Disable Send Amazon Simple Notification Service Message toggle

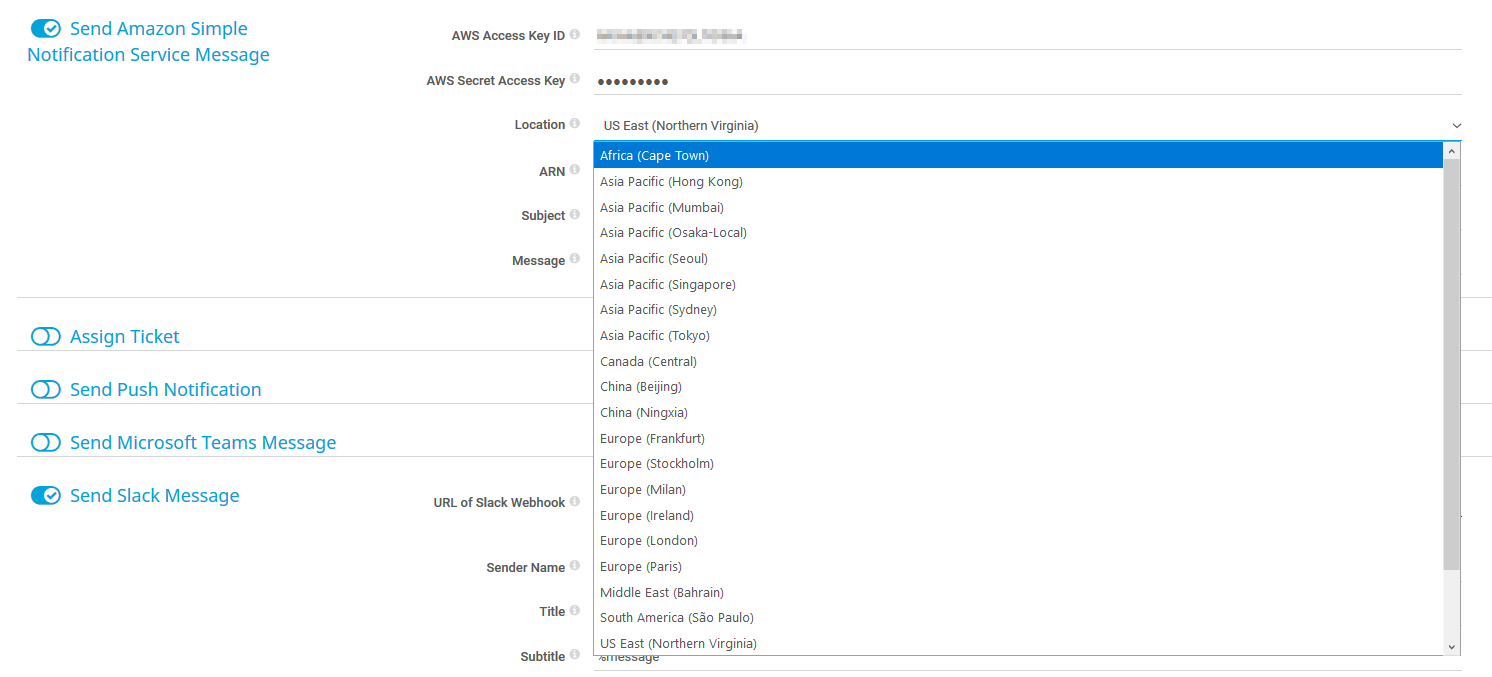pos(46,29)
